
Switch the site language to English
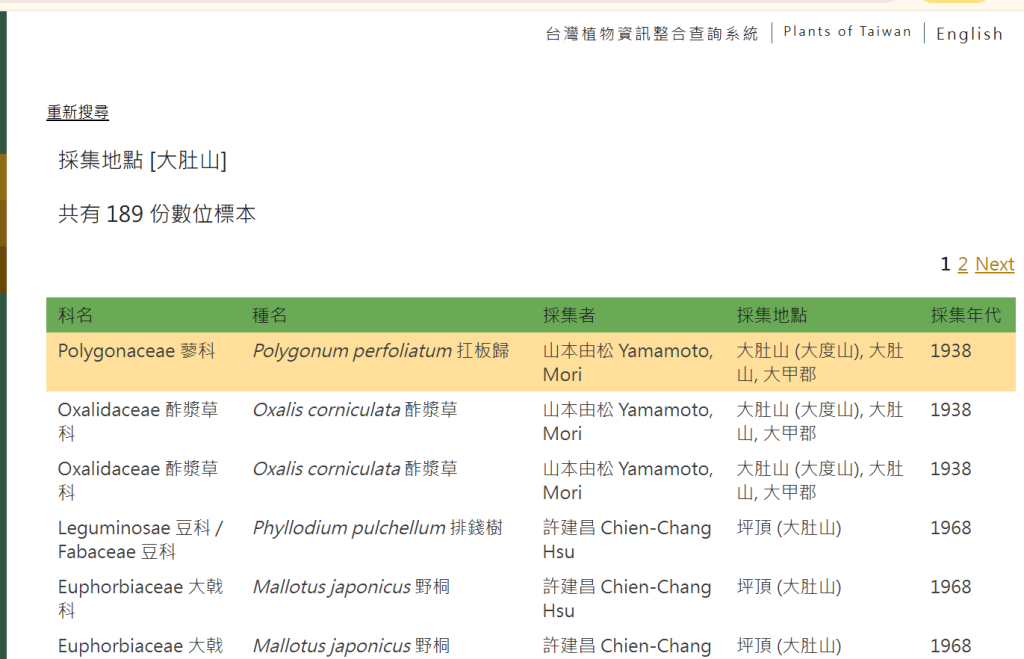(968, 34)
